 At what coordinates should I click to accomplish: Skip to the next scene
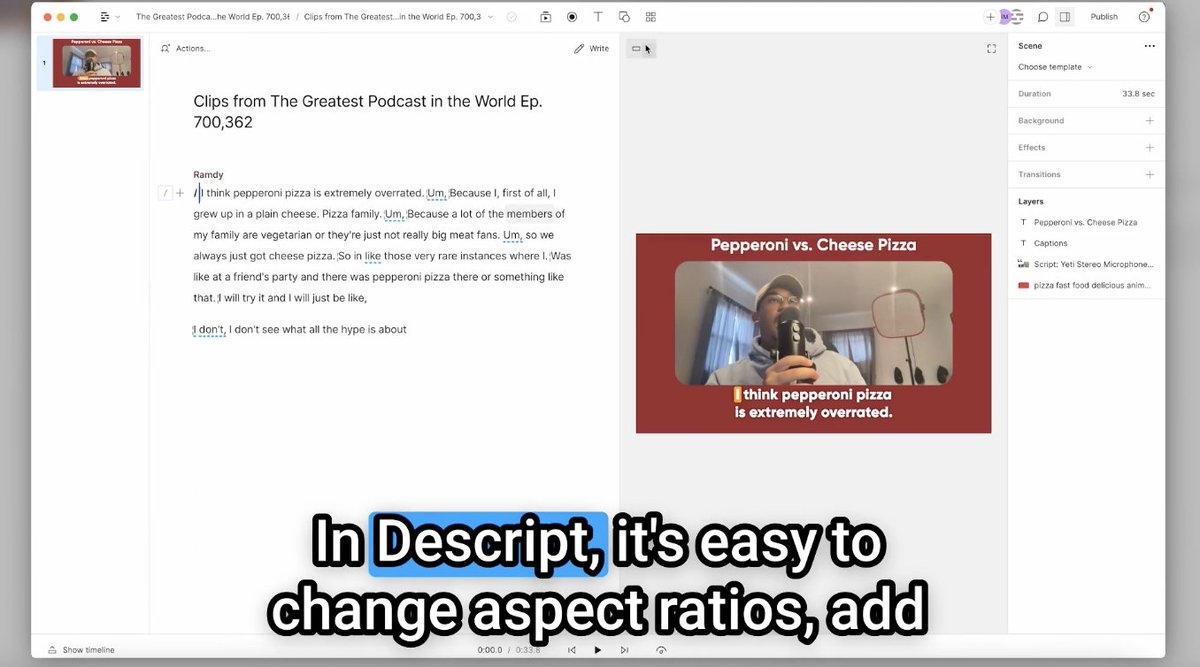pyautogui.click(x=624, y=650)
